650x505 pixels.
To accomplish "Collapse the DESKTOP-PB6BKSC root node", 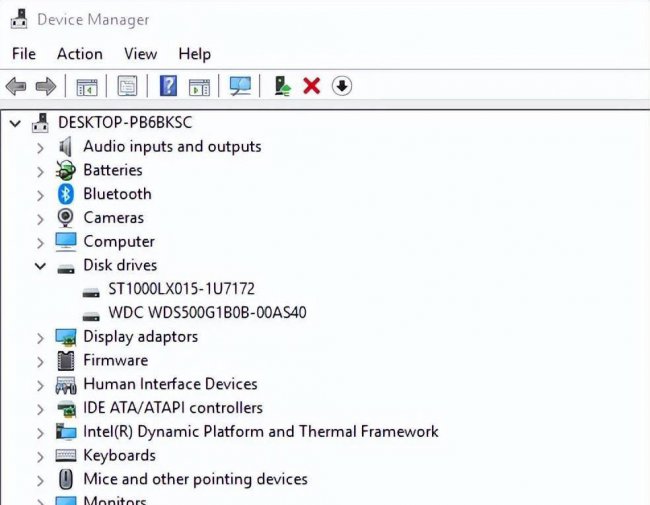I will 15,123.
